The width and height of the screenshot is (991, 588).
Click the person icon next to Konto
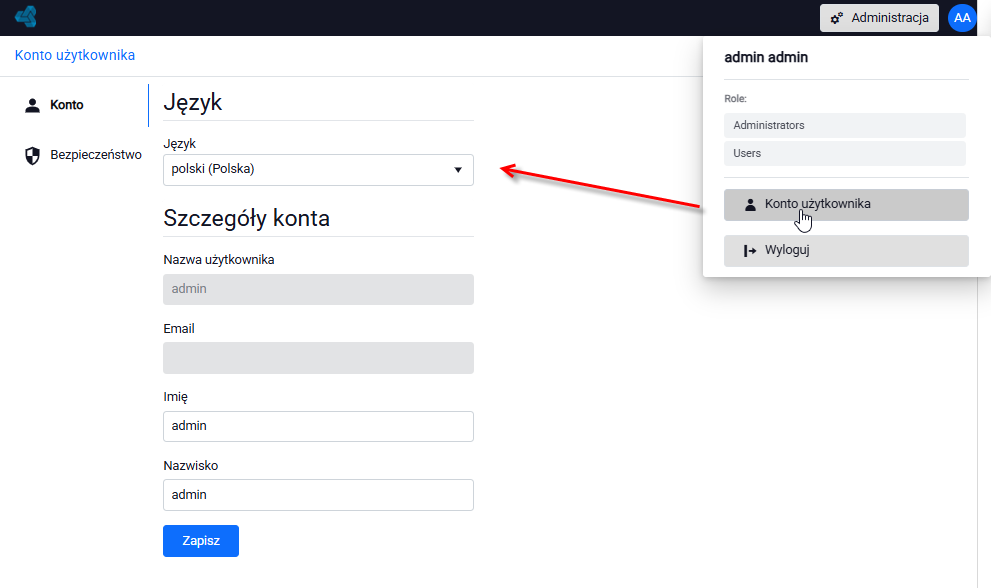click(32, 105)
